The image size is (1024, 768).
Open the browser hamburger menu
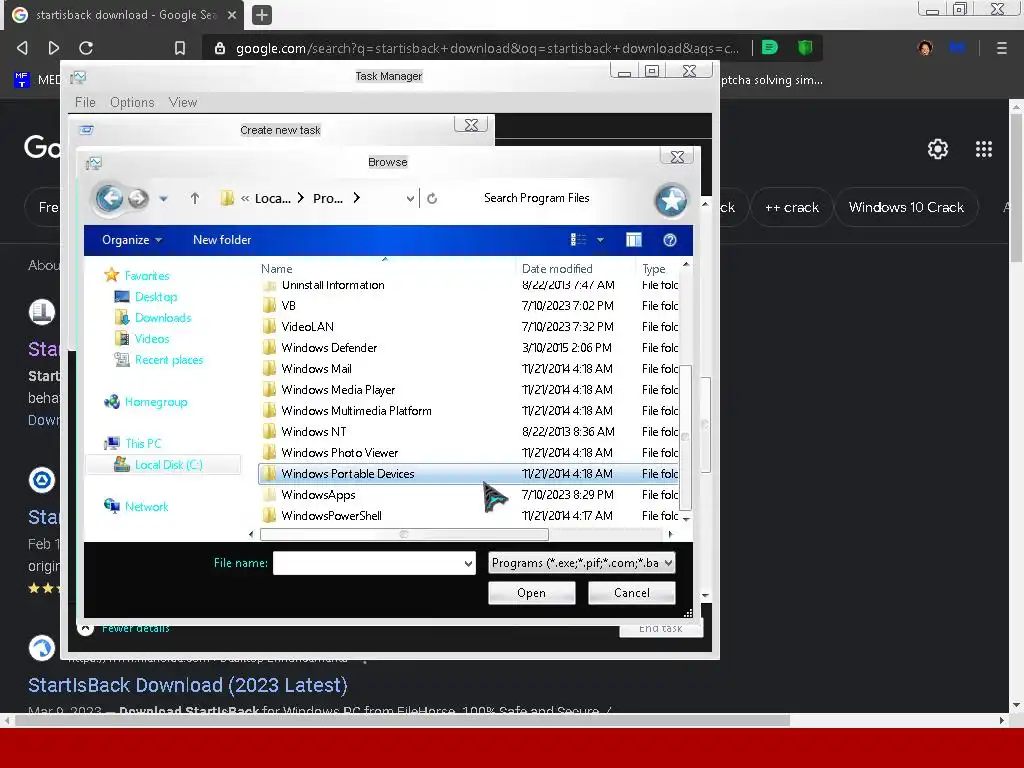[1001, 48]
